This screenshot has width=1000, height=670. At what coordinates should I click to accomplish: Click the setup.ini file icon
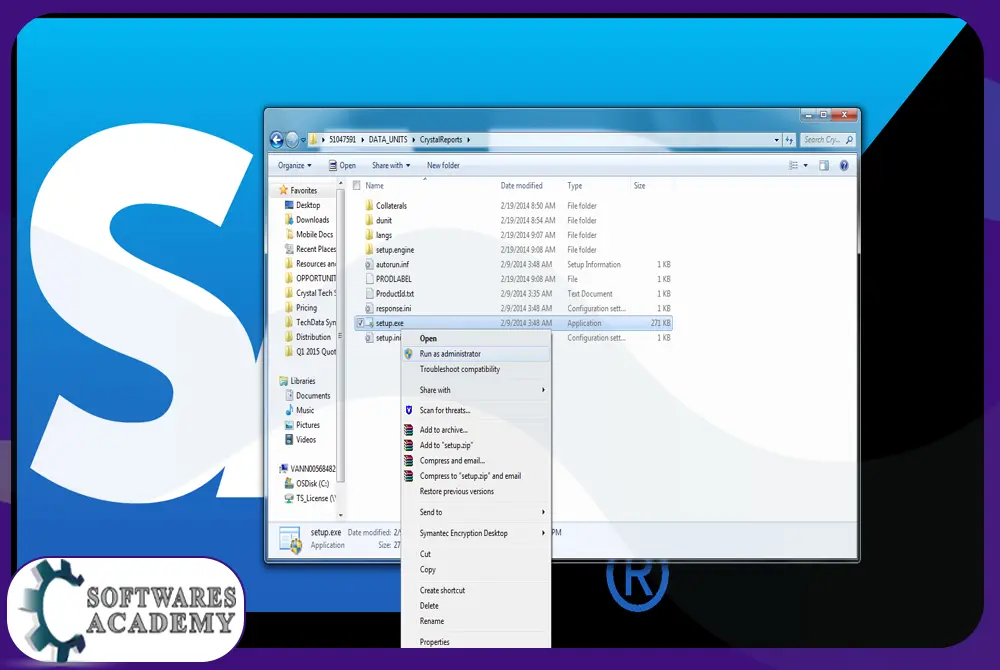(369, 338)
